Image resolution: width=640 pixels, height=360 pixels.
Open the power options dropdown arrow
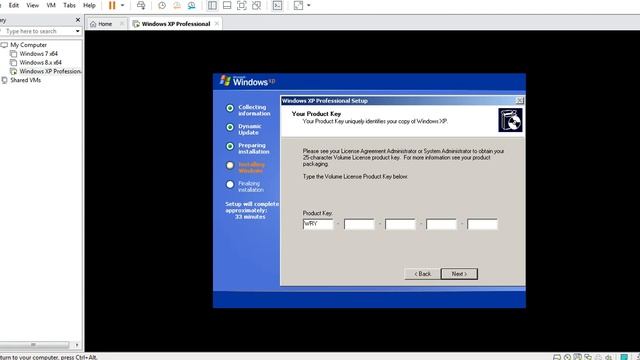click(122, 5)
